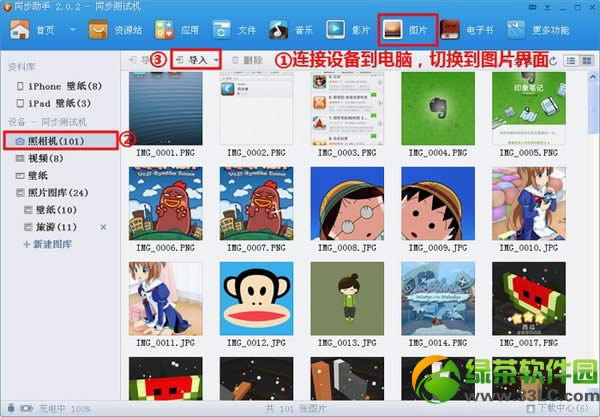This screenshot has width=600, height=417.
Task: Select 旅游(11) album
Action: tap(51, 227)
